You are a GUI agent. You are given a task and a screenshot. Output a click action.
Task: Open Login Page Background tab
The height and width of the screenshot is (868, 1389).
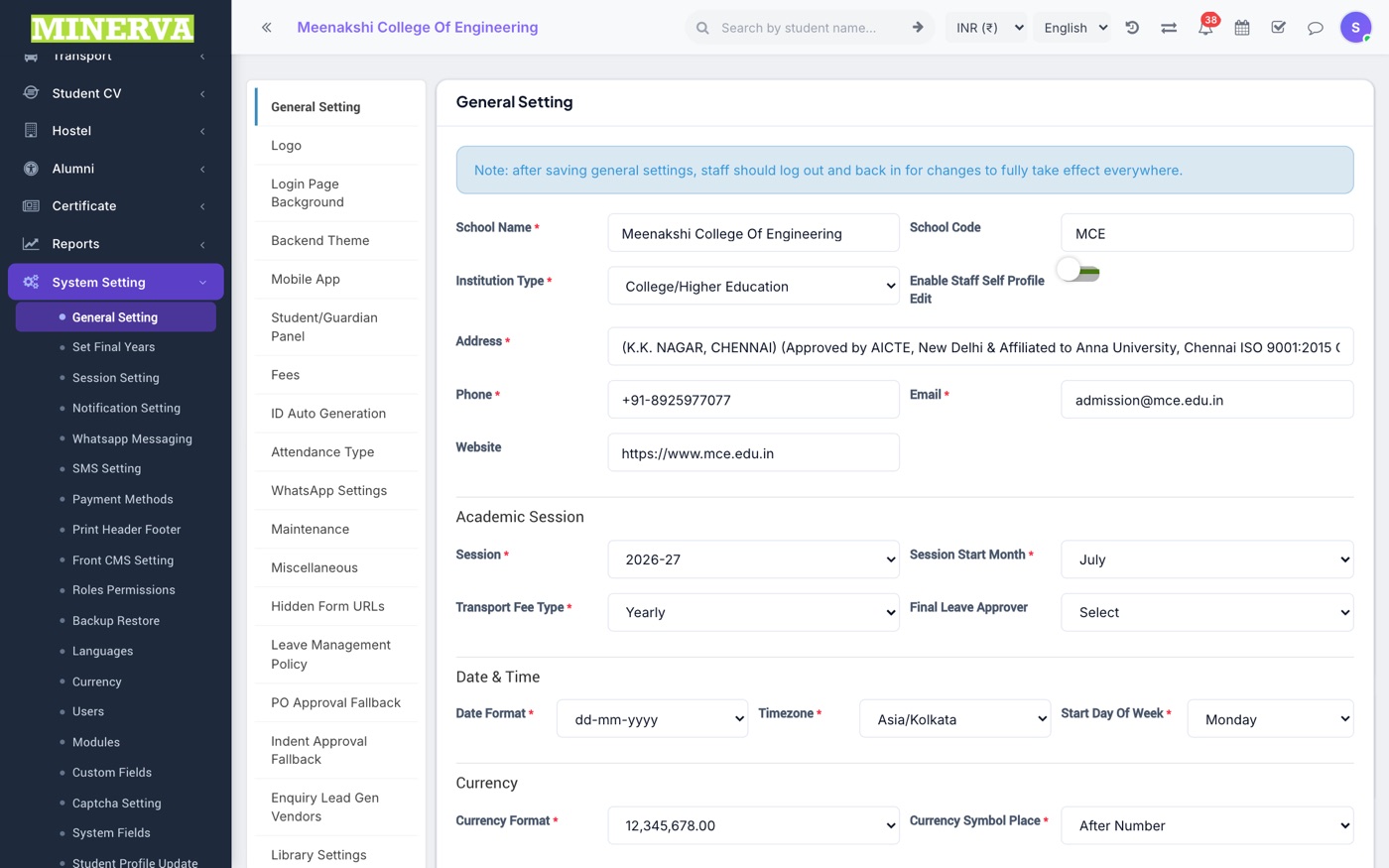[336, 193]
